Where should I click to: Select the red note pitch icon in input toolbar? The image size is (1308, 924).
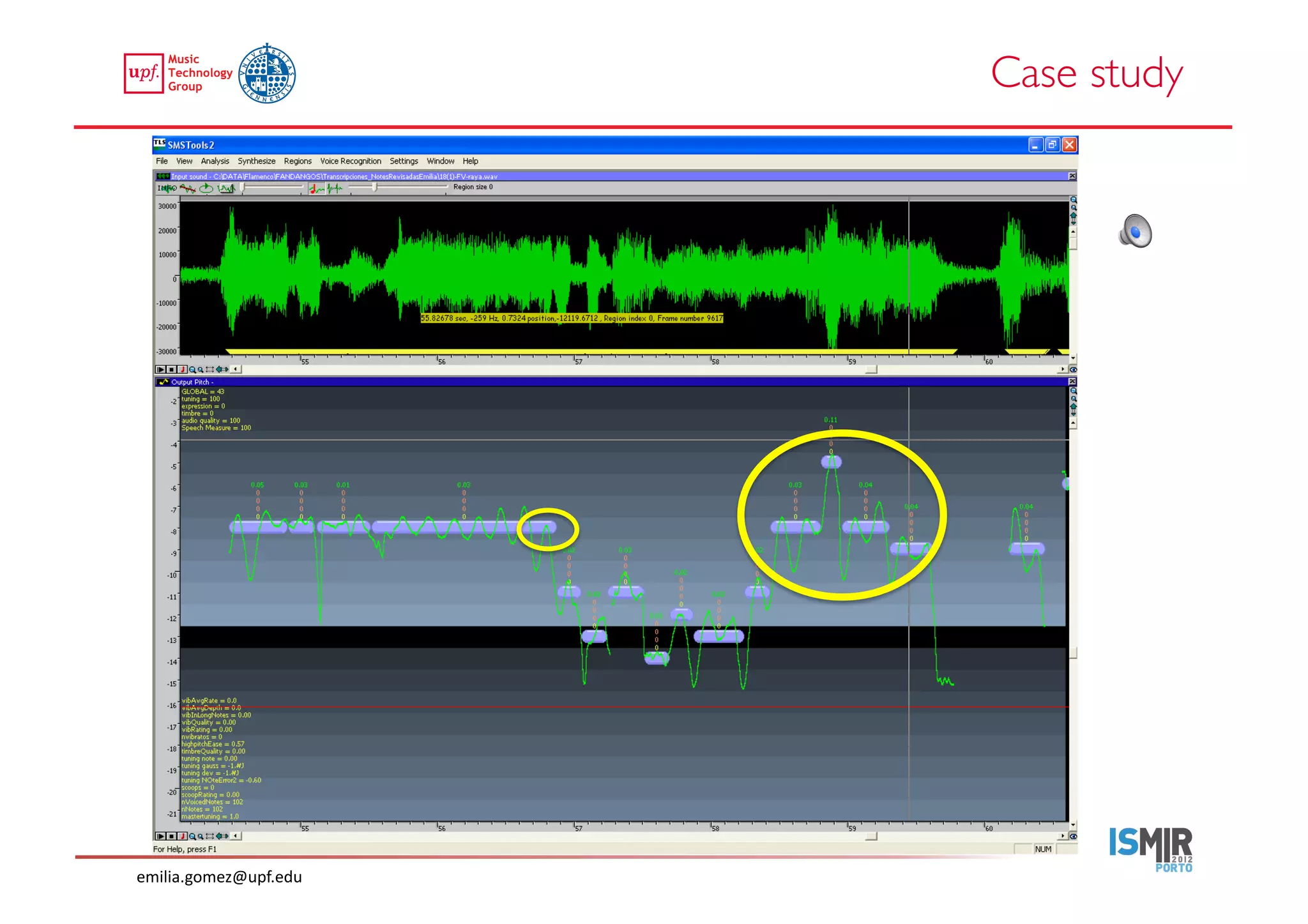coord(317,188)
